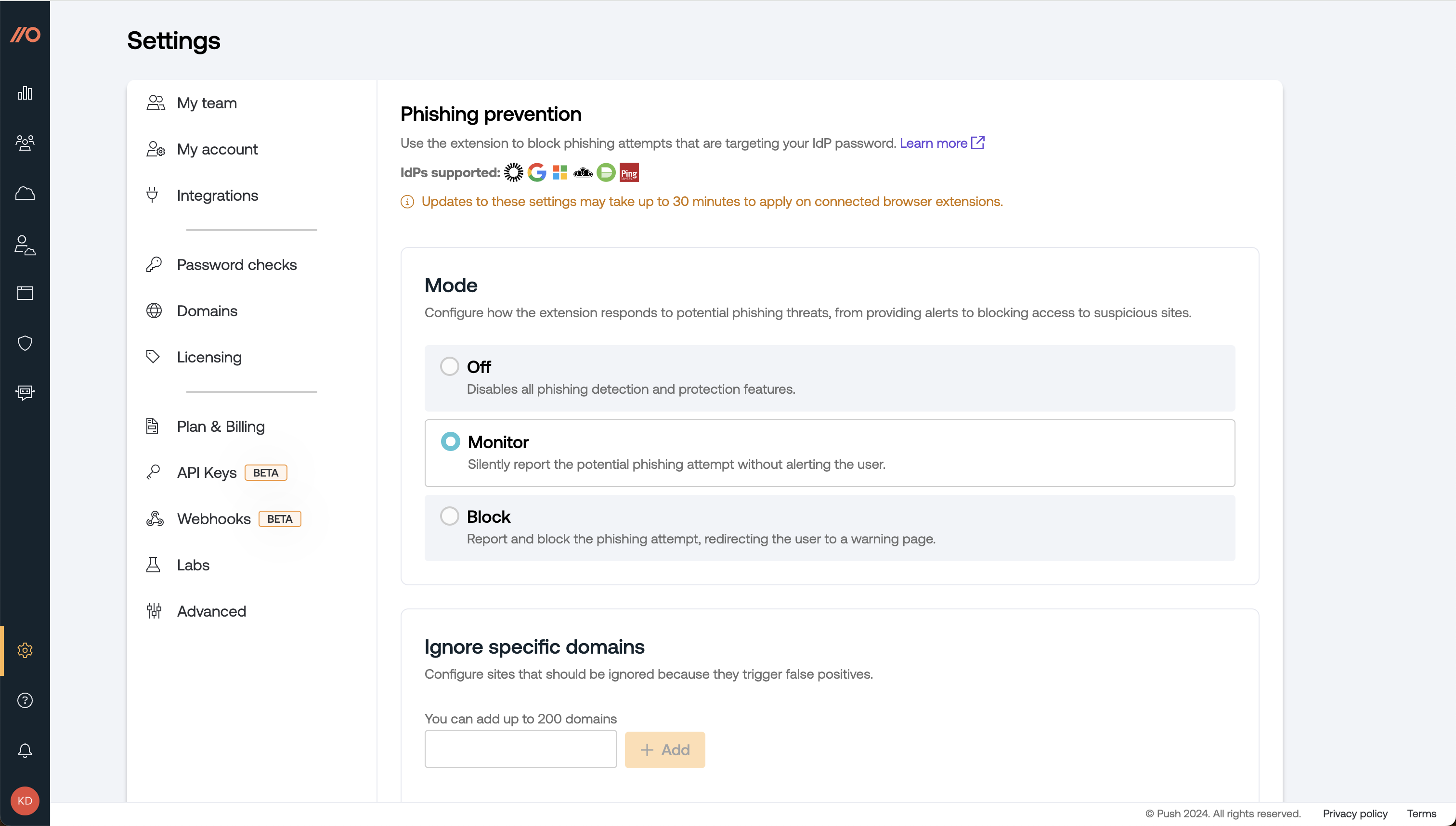Open the Privacy policy link
This screenshot has width=1456, height=826.
[x=1355, y=813]
